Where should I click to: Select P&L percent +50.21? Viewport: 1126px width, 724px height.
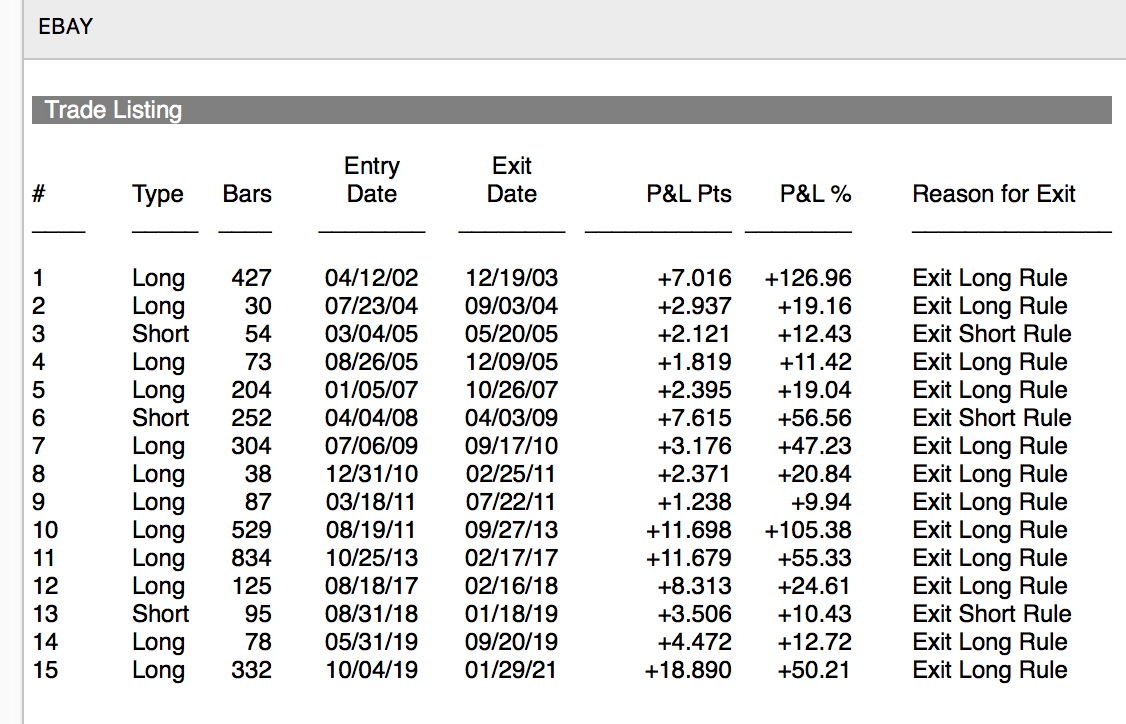(814, 670)
